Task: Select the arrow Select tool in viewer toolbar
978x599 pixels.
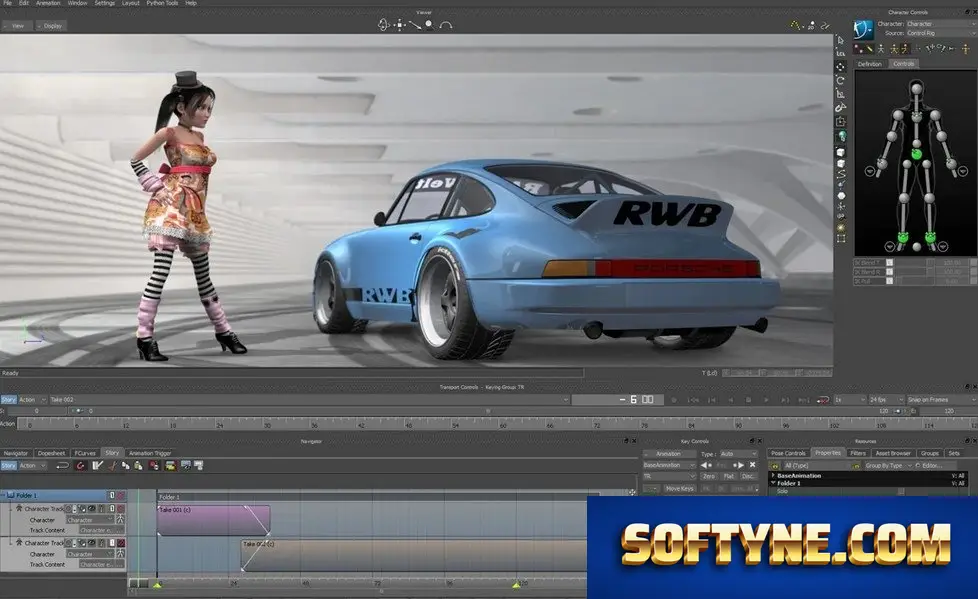Action: click(x=840, y=40)
